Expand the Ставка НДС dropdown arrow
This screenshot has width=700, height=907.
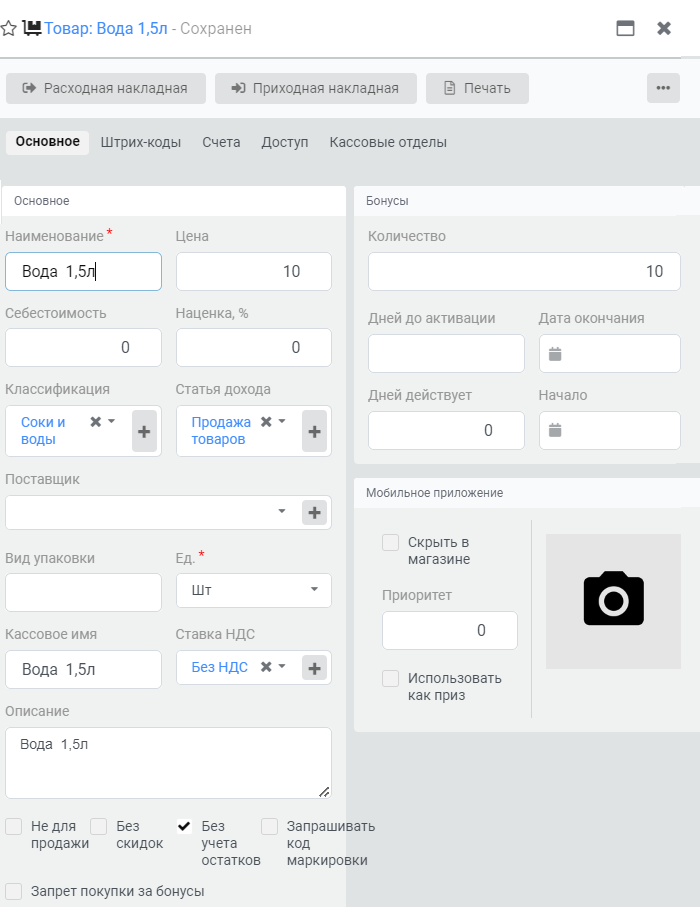[x=282, y=666]
